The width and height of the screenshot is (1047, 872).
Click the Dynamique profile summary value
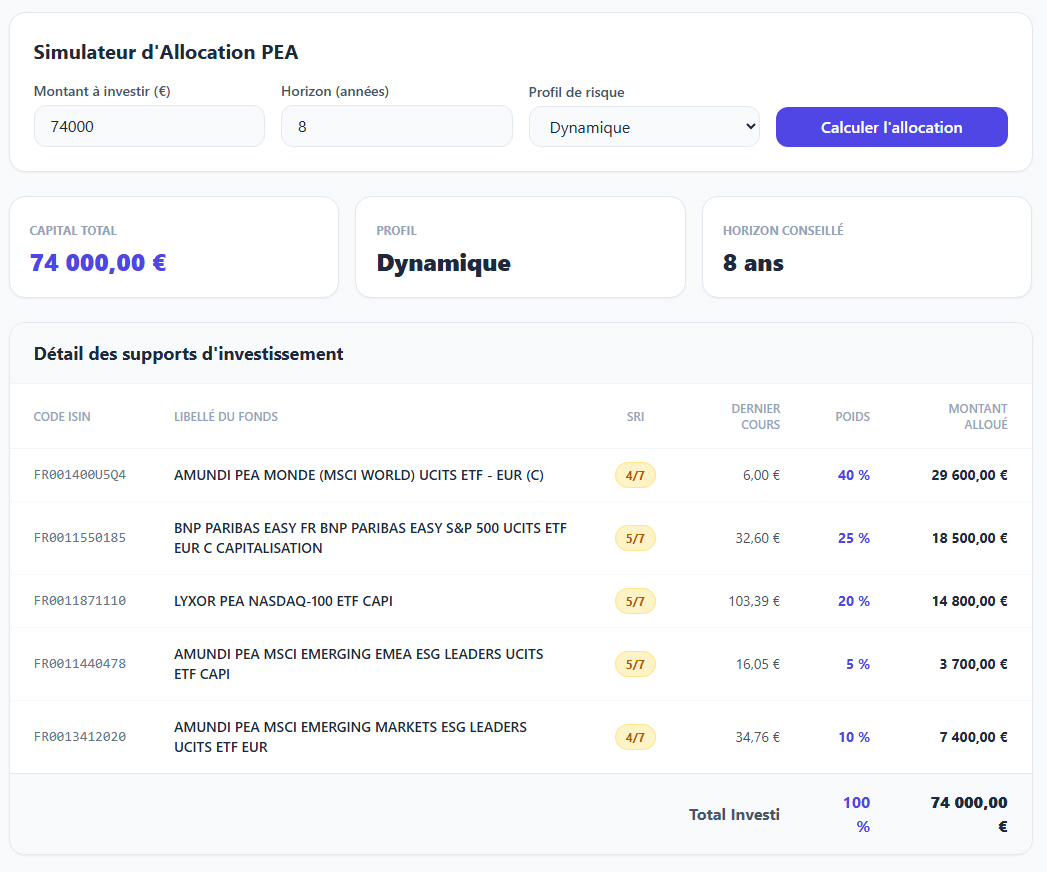443,263
